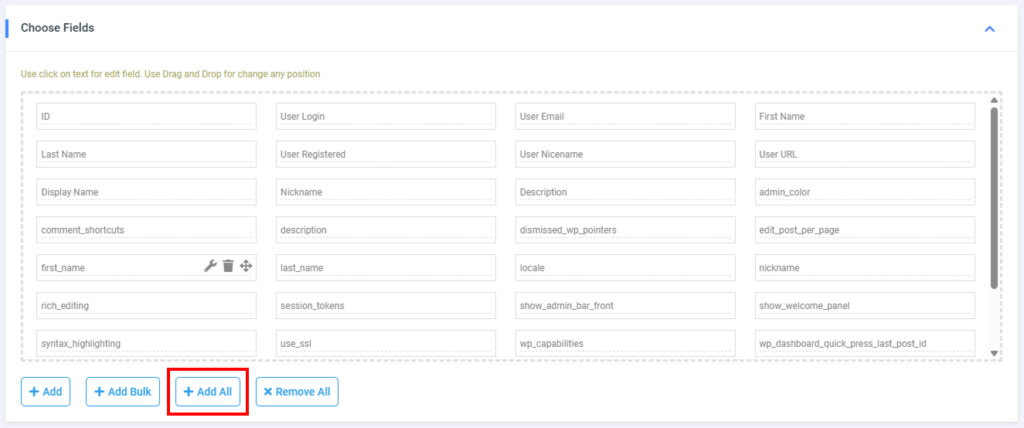The height and width of the screenshot is (428, 1024).
Task: Click the Add Bulk button
Action: click(x=123, y=392)
